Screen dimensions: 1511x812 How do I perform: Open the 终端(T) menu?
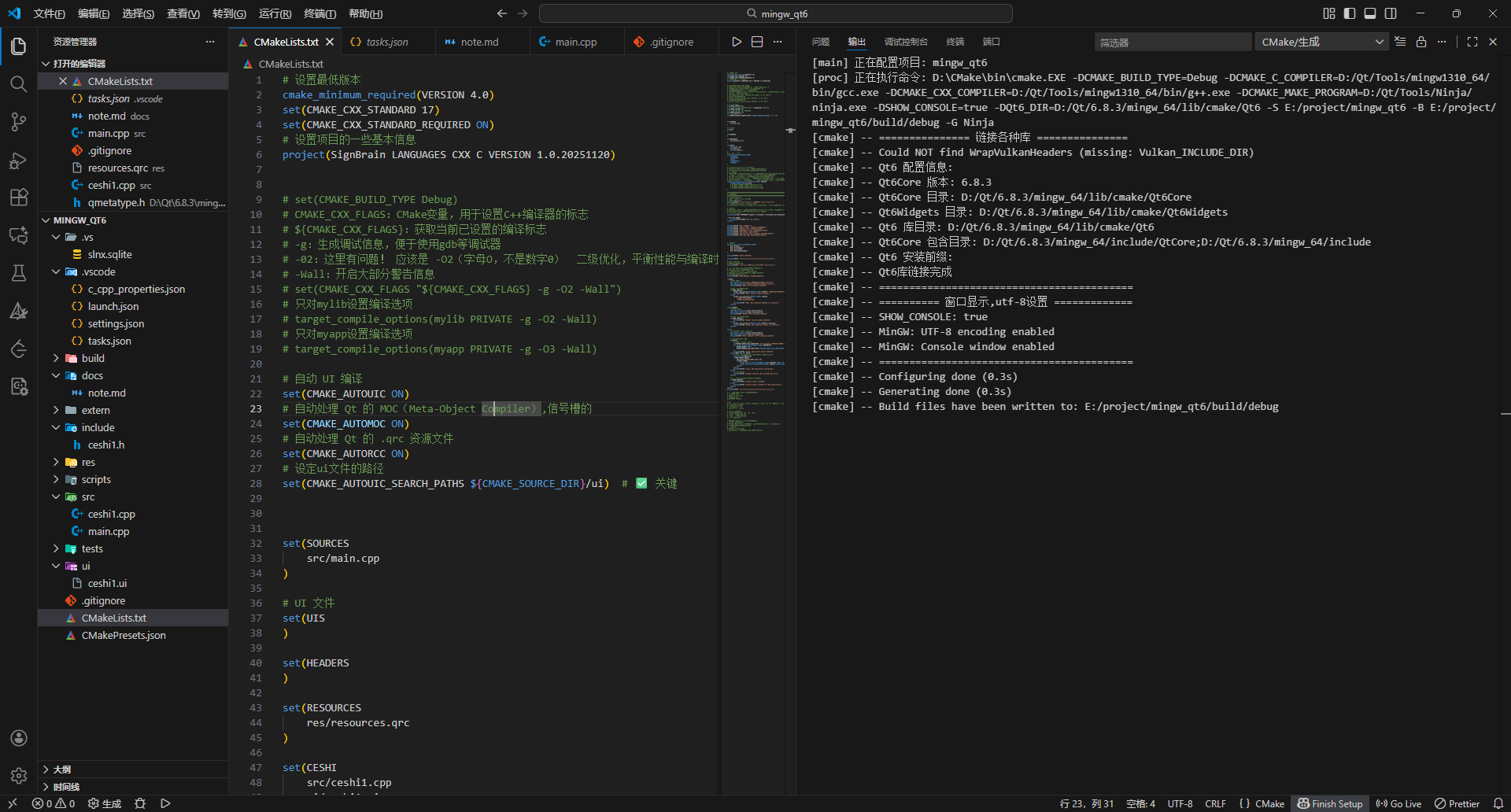[320, 13]
